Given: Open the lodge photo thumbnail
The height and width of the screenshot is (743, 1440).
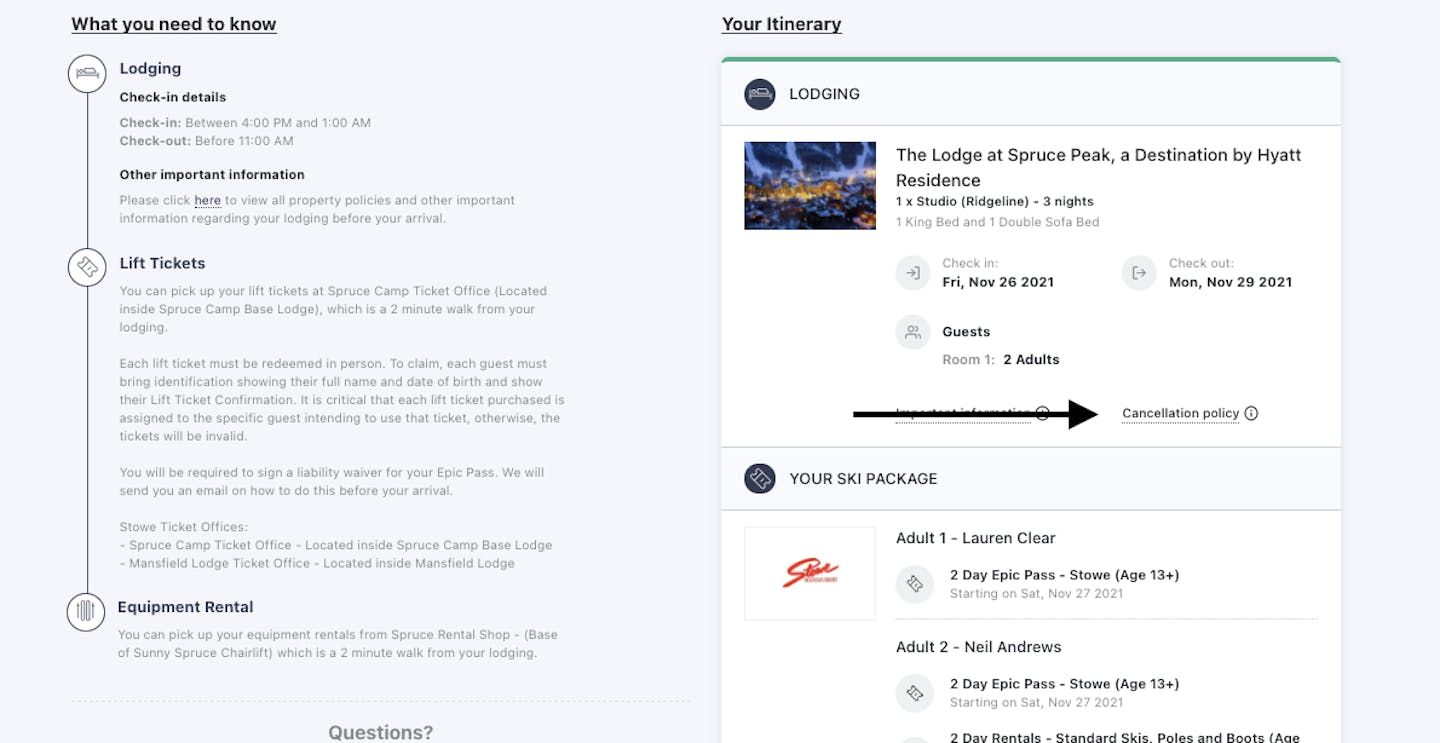Looking at the screenshot, I should (810, 186).
